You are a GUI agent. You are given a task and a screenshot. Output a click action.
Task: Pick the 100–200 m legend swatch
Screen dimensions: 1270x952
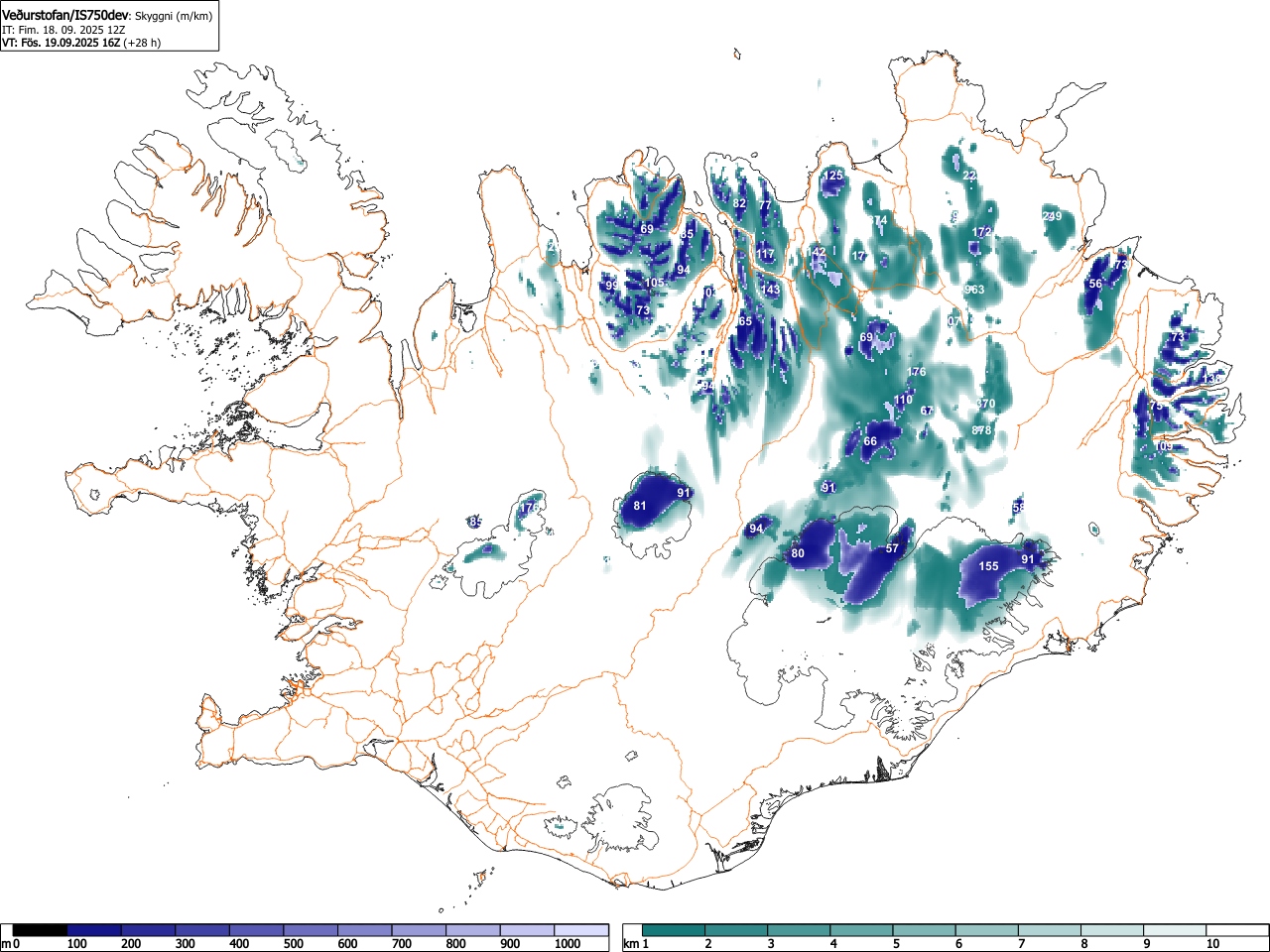(x=94, y=930)
